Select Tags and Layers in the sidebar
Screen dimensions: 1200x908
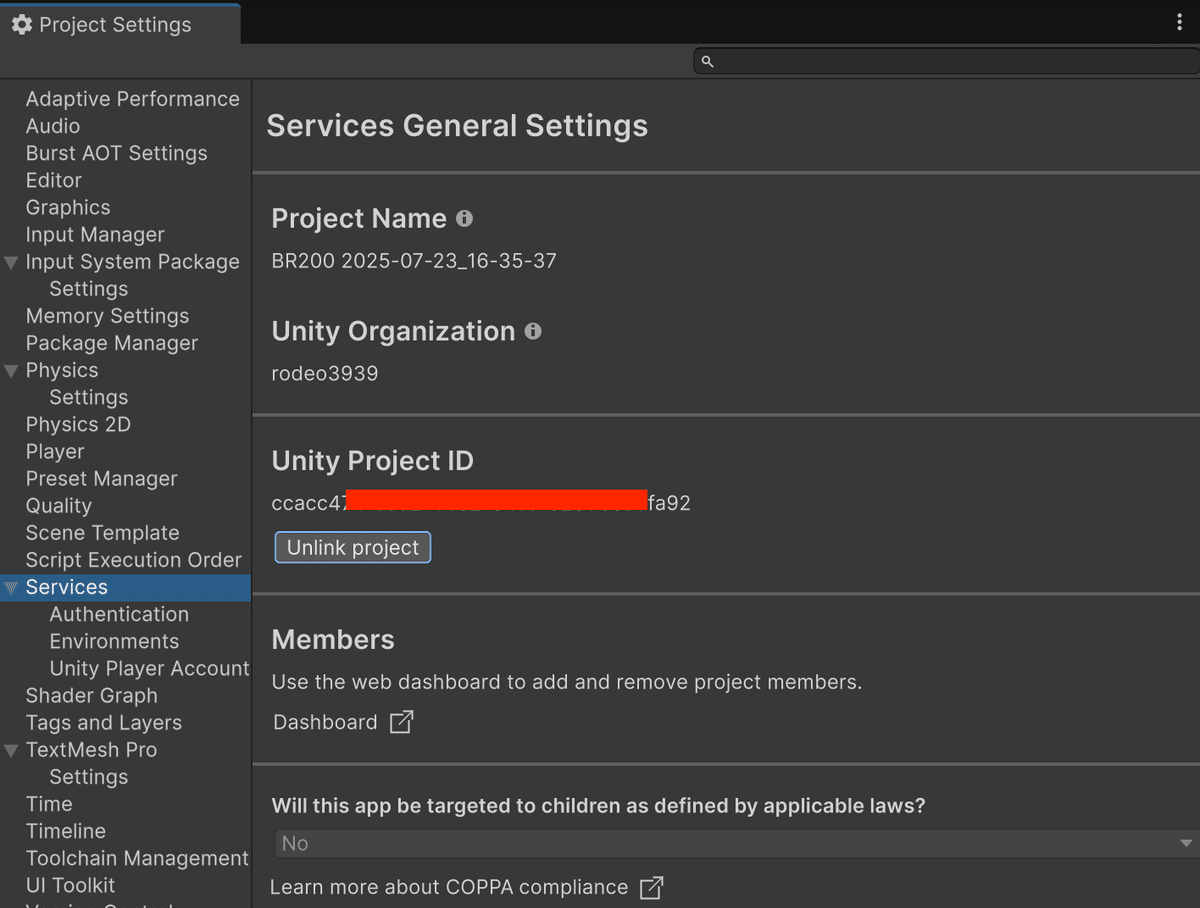coord(104,722)
